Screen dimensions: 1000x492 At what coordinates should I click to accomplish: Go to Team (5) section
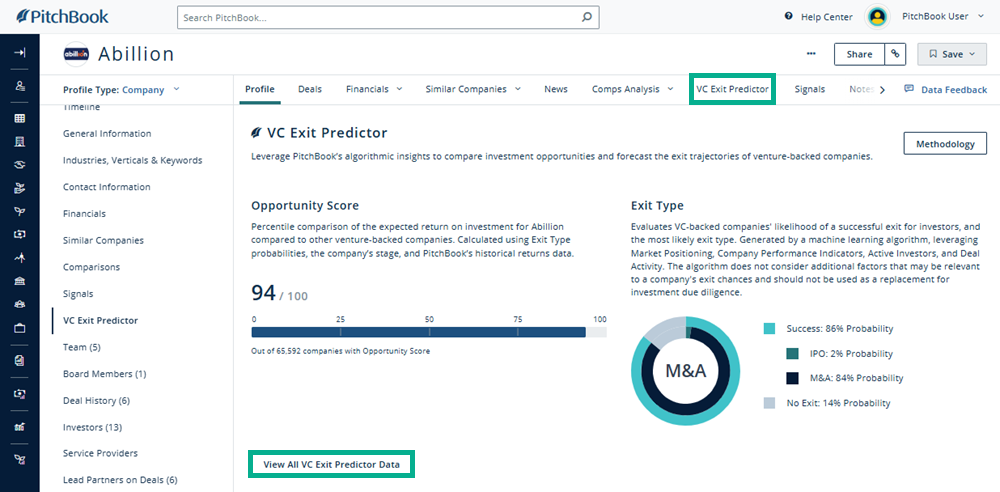(x=82, y=347)
